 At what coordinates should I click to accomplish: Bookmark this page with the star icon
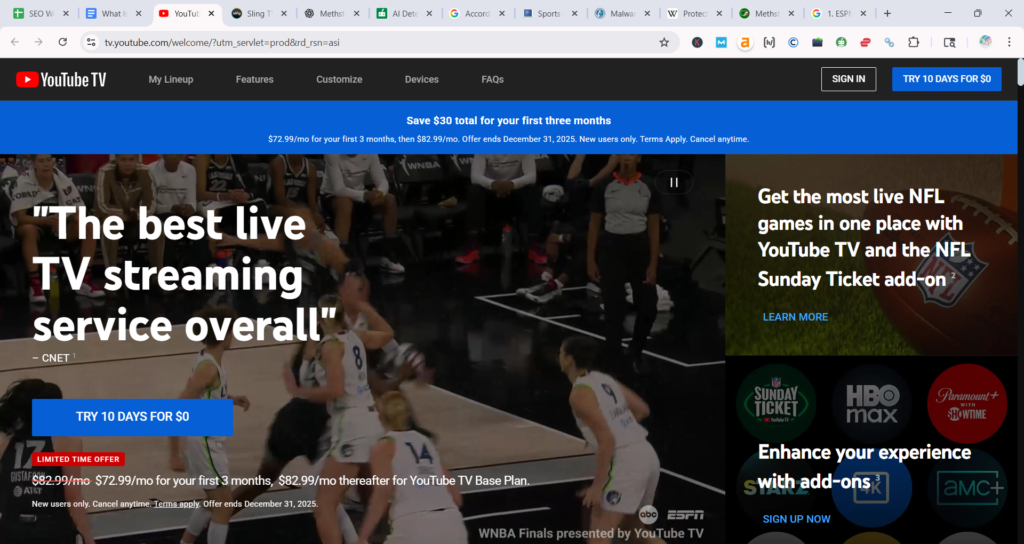tap(664, 42)
